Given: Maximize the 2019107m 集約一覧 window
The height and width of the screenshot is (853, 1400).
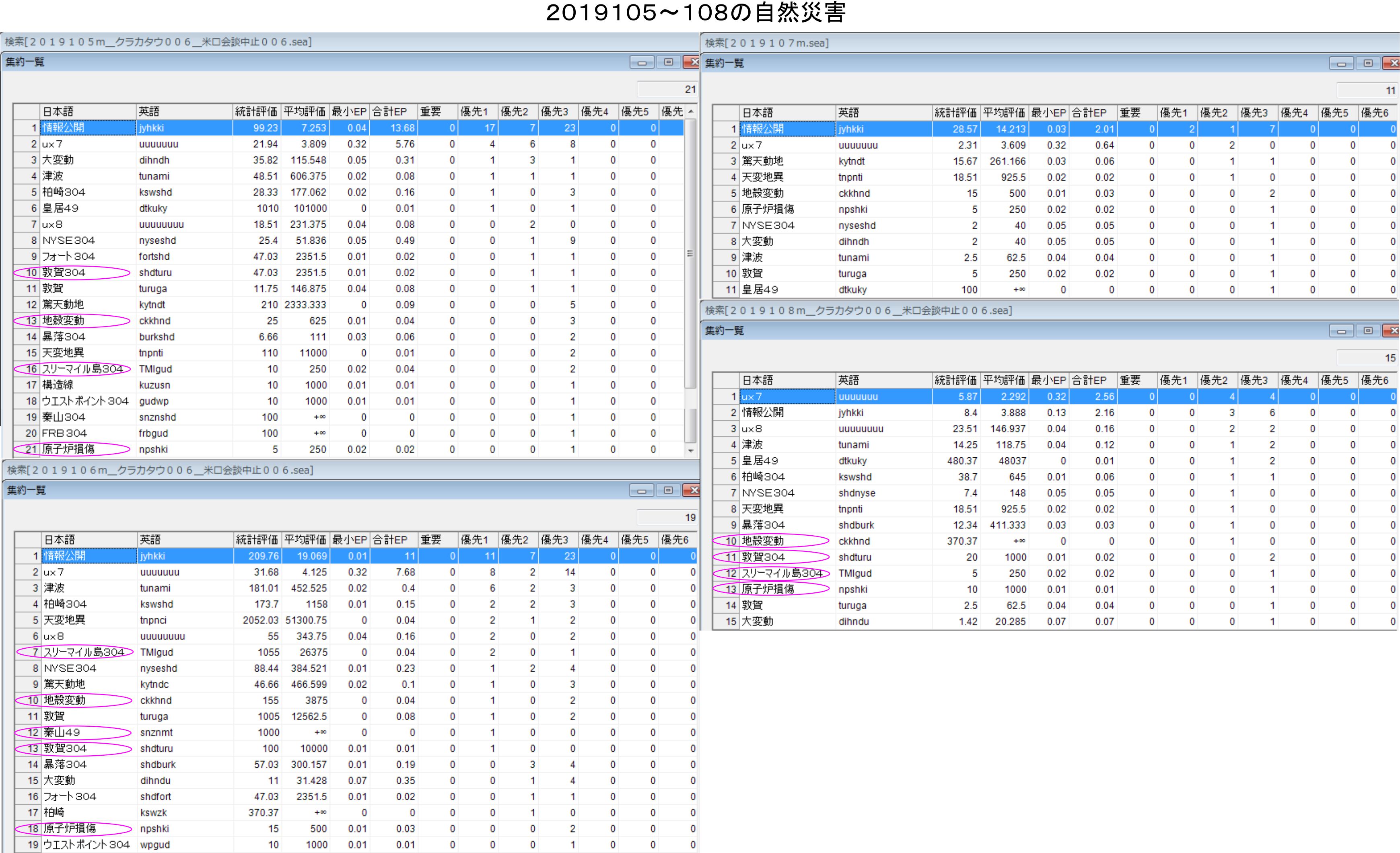Looking at the screenshot, I should [1368, 64].
